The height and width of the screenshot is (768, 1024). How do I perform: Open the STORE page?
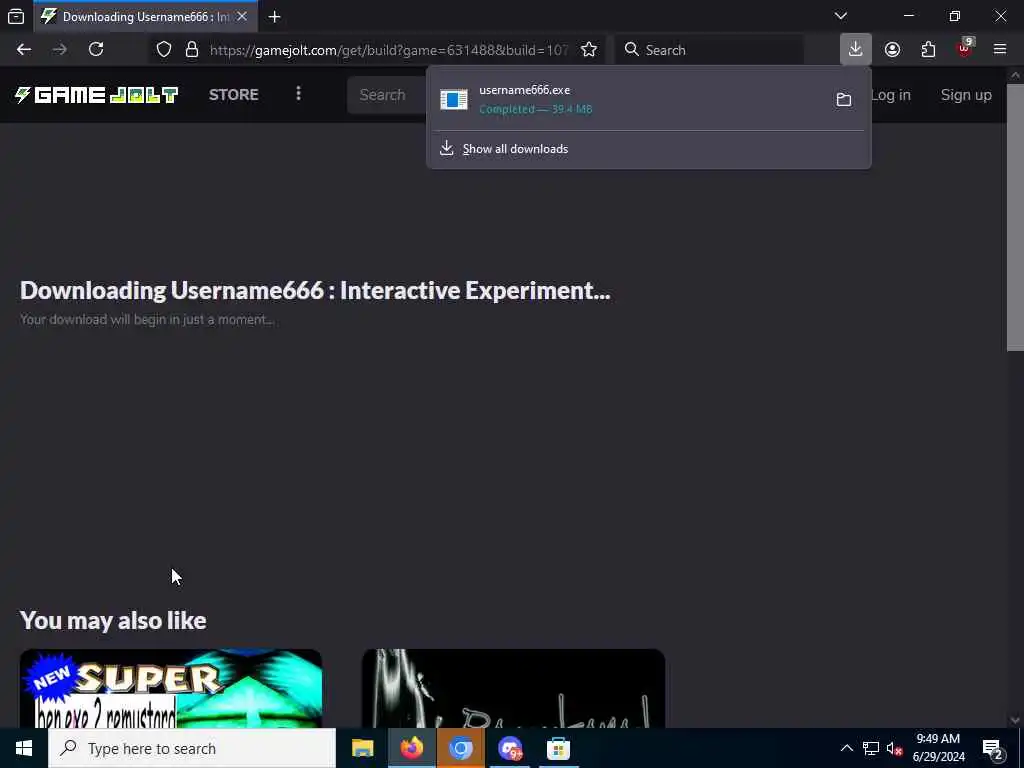tap(234, 95)
